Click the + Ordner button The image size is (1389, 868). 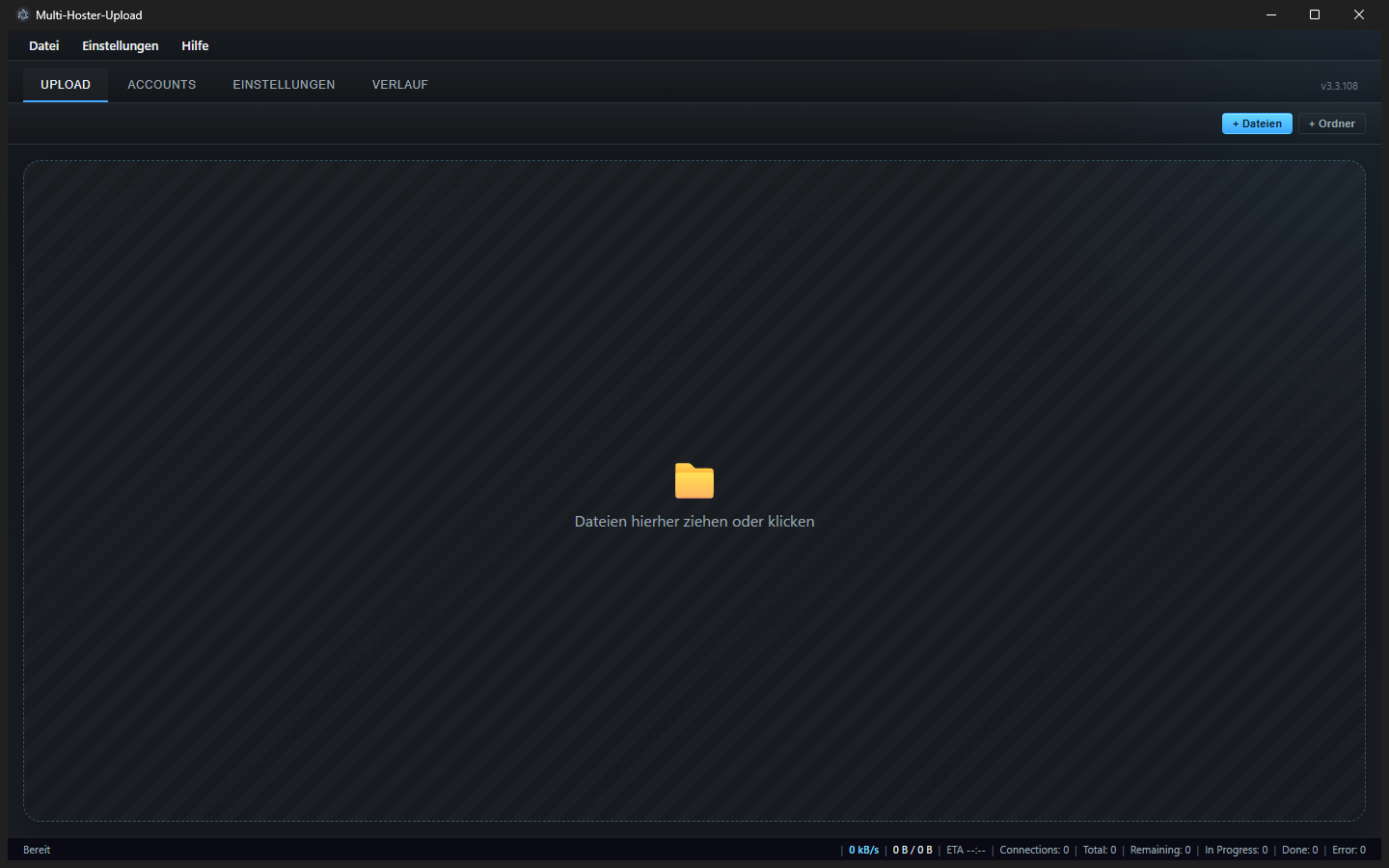coord(1332,123)
